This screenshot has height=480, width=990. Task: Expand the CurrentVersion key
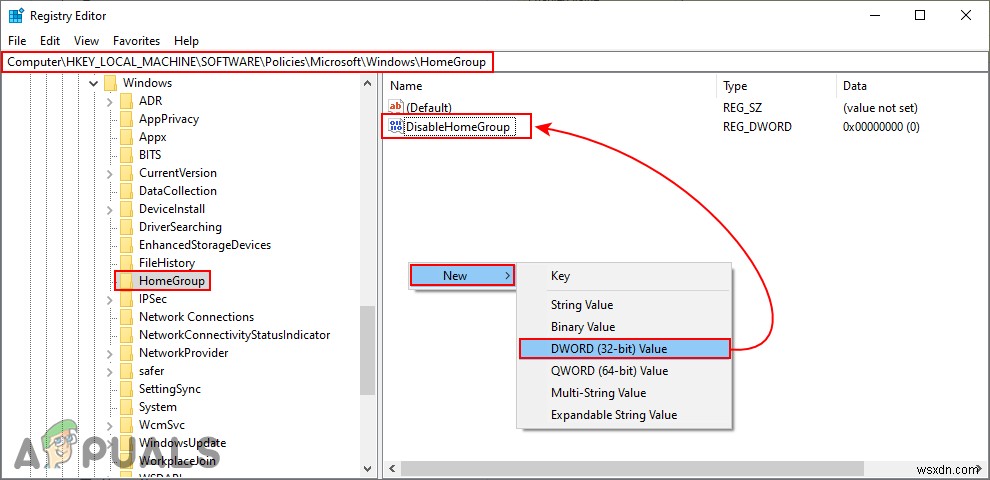(x=110, y=173)
